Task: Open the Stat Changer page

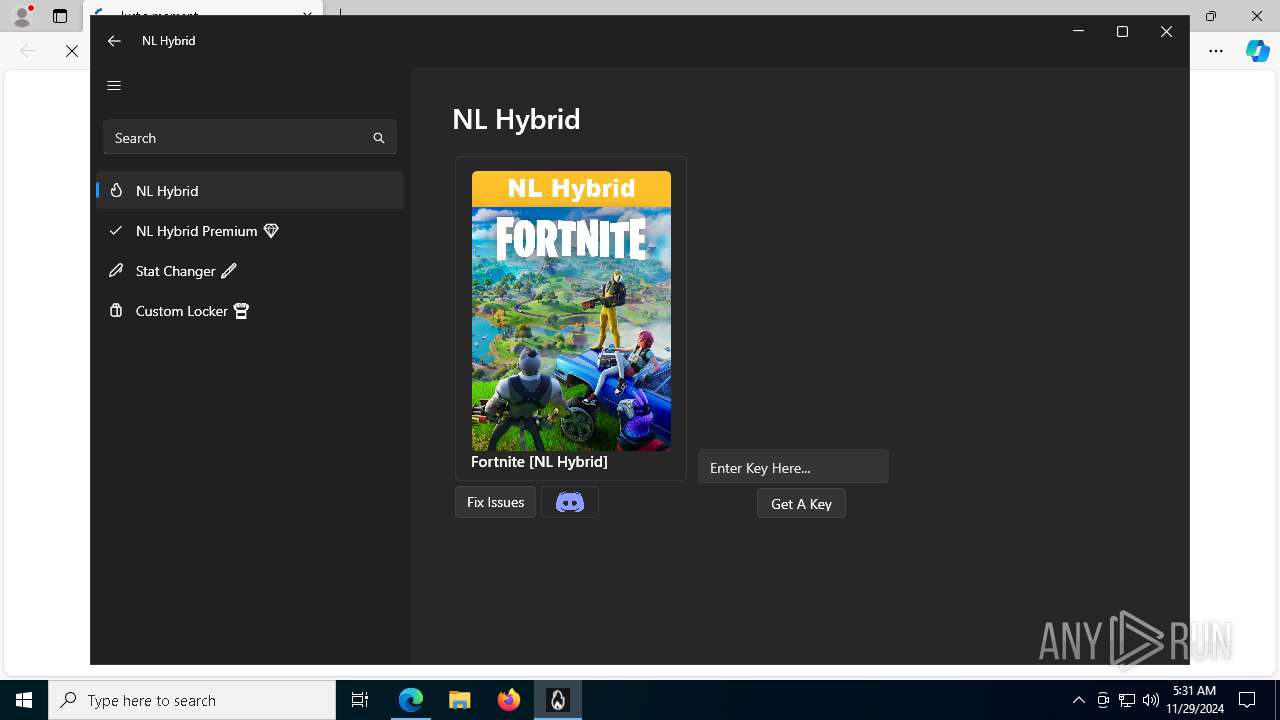Action: (x=250, y=270)
